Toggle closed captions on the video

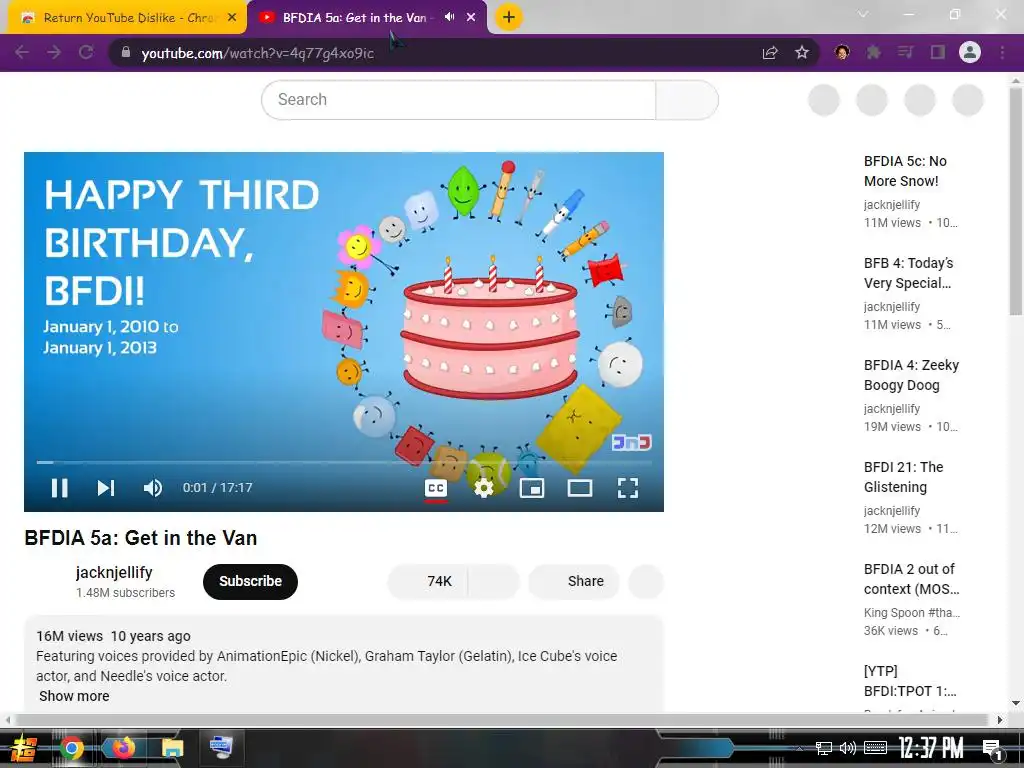[x=436, y=488]
